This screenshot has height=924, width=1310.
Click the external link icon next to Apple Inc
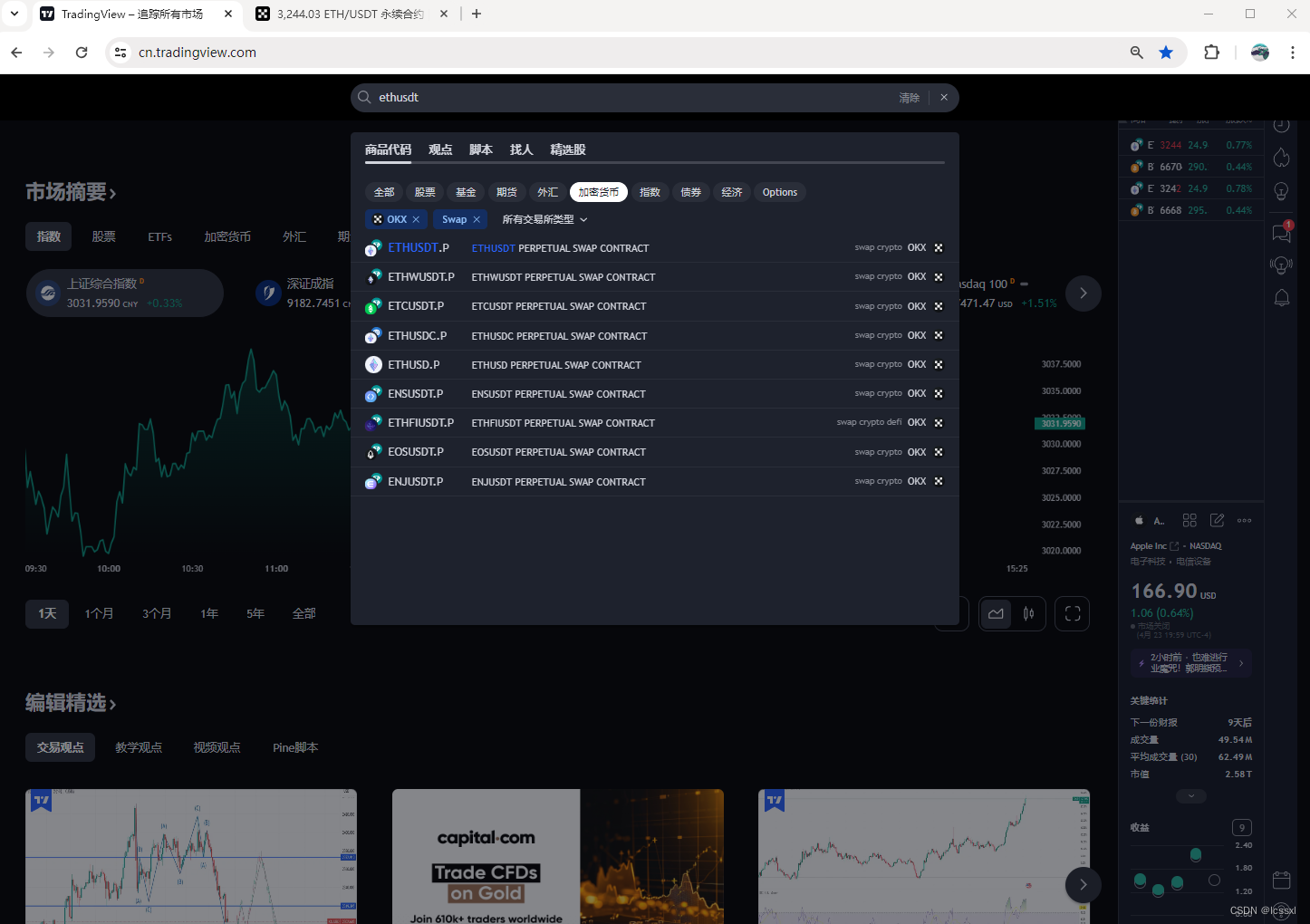[x=1174, y=546]
